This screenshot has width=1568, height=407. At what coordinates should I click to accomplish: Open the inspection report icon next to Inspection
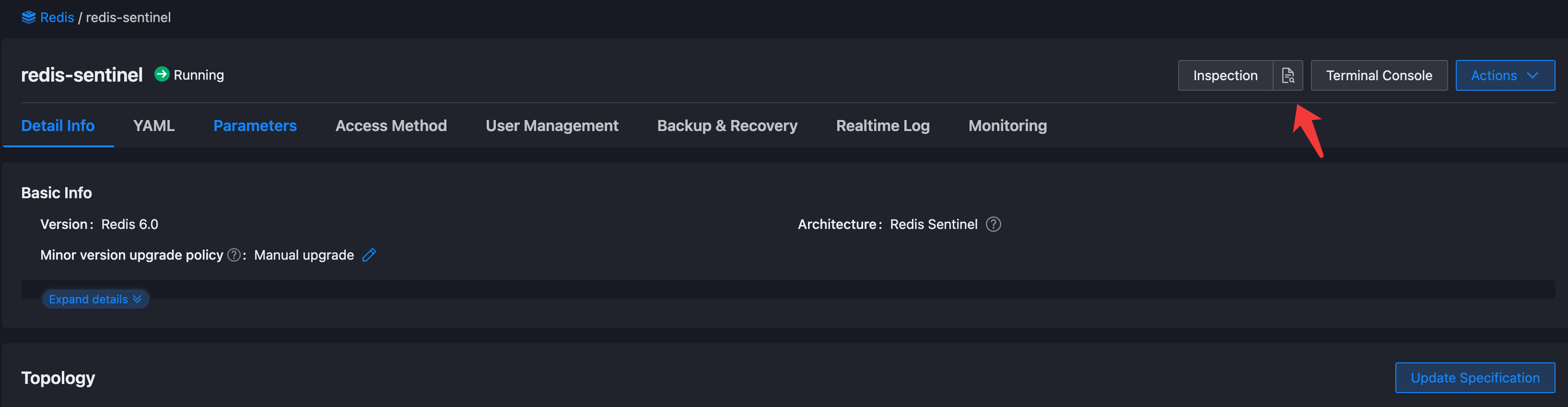pyautogui.click(x=1288, y=75)
